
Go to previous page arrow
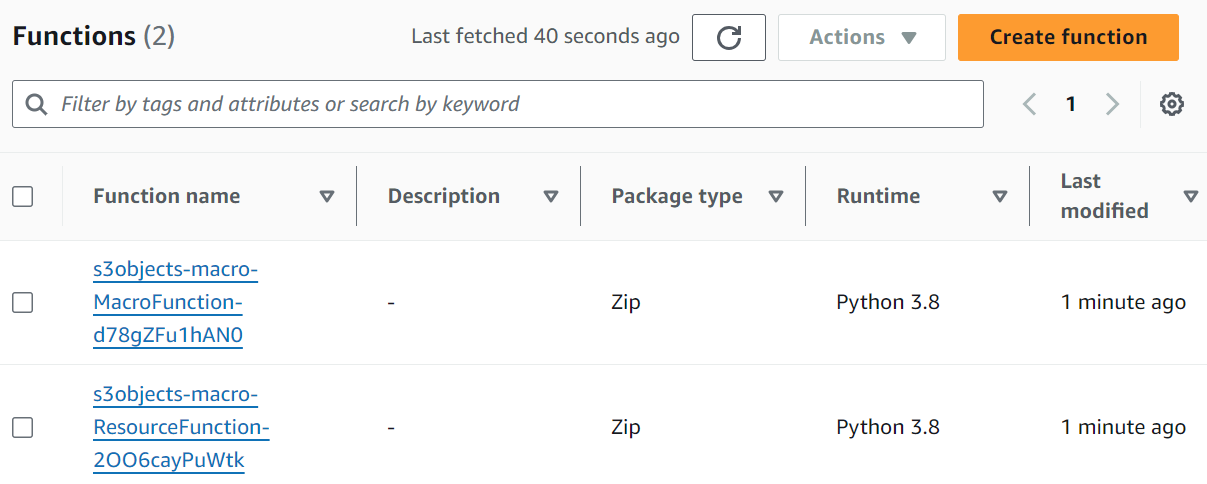pyautogui.click(x=1029, y=104)
